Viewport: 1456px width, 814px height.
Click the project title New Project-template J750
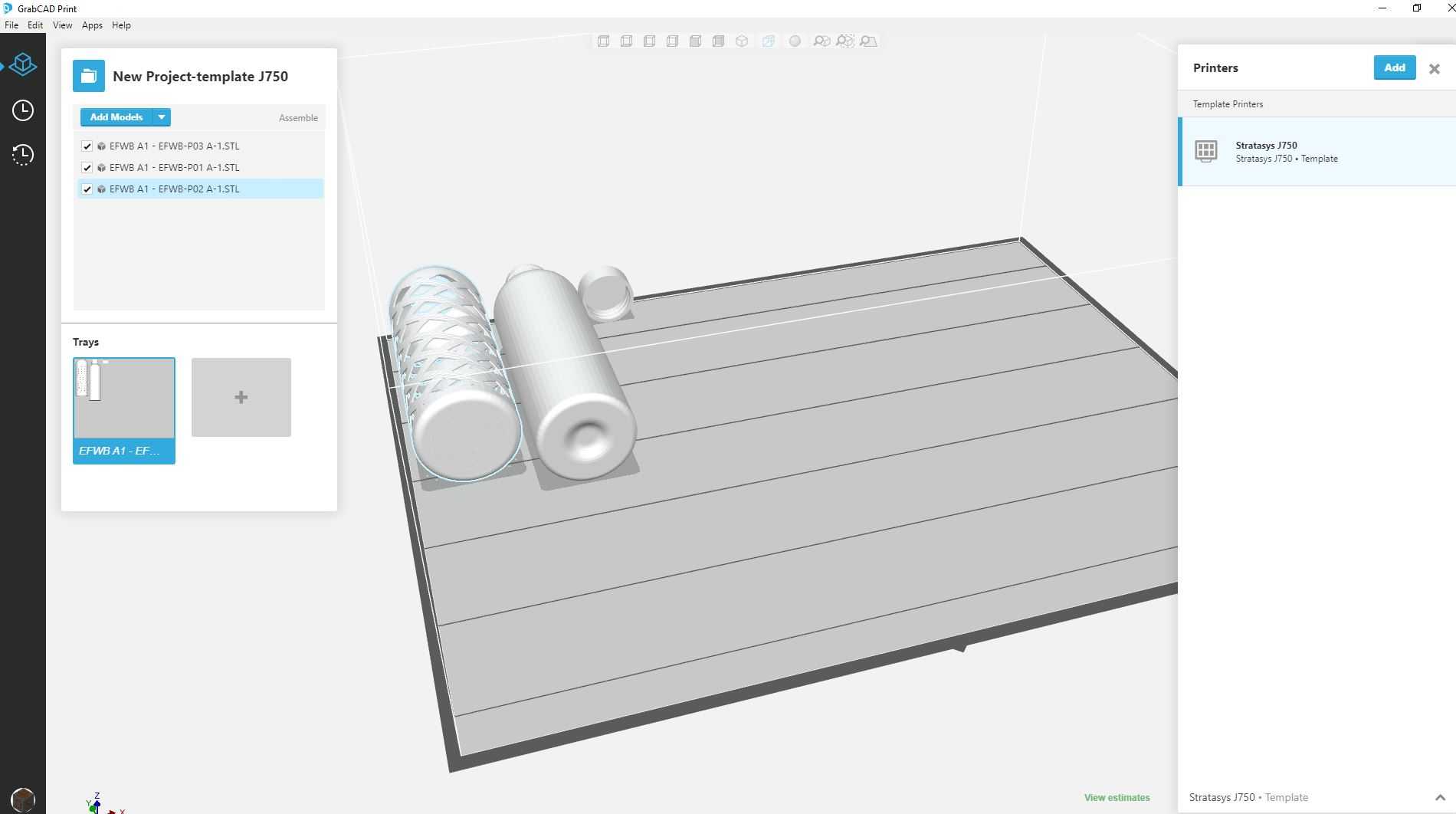pos(200,77)
